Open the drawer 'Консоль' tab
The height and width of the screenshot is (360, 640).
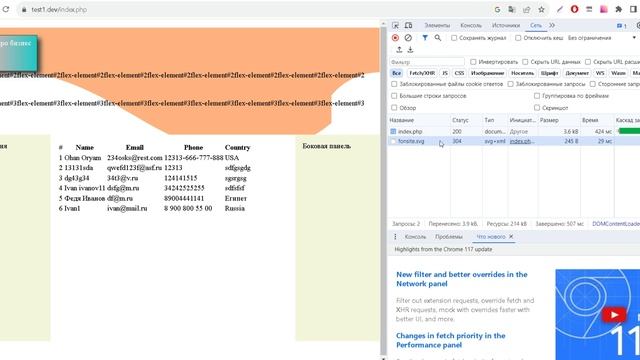(x=415, y=237)
